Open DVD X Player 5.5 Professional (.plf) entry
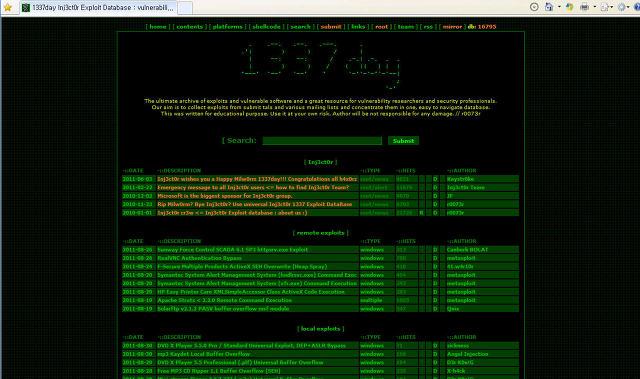 tap(240, 362)
